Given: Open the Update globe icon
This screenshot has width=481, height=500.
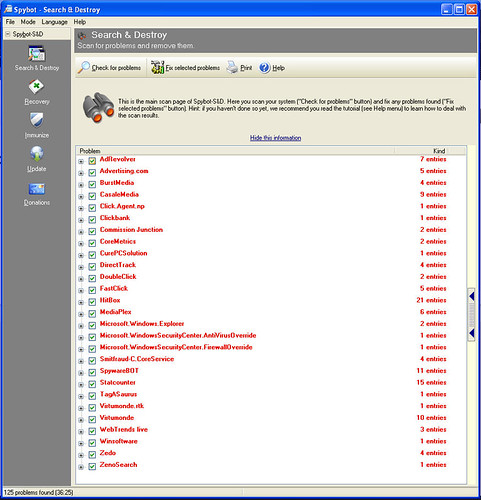Looking at the screenshot, I should [x=37, y=154].
